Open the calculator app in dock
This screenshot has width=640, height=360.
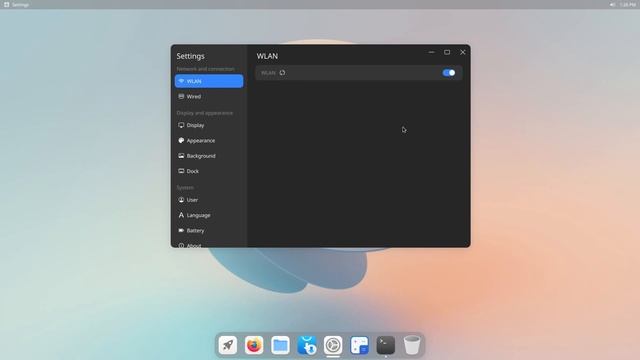(x=360, y=345)
